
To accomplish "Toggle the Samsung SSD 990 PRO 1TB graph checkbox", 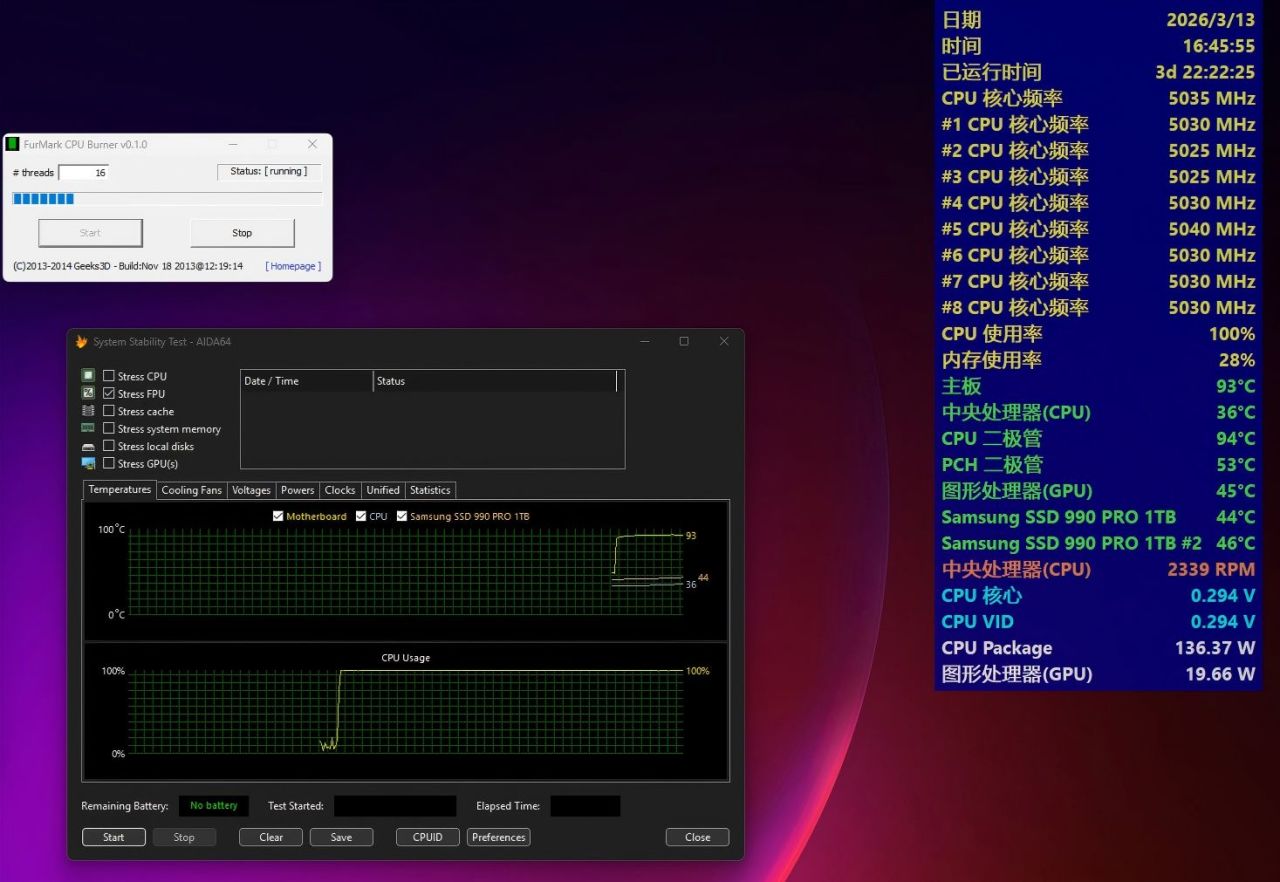I will [x=402, y=516].
